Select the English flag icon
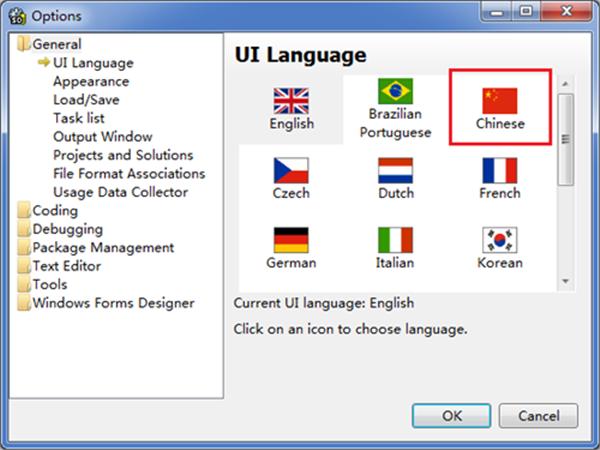 [291, 101]
